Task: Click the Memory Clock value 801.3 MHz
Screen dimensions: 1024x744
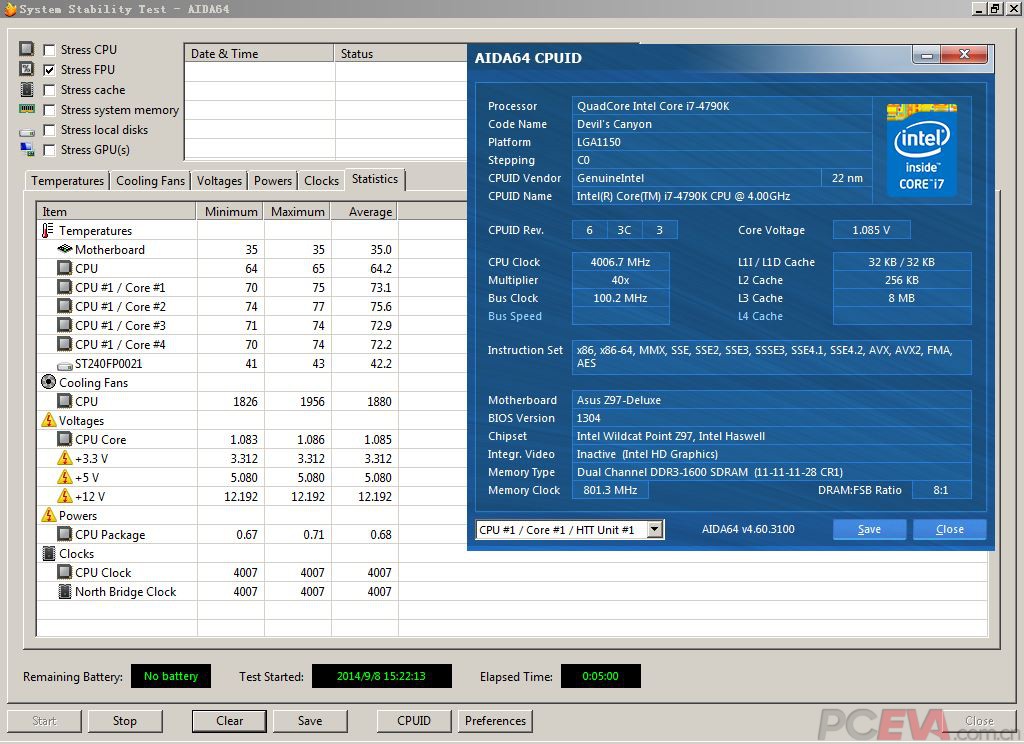Action: point(610,490)
